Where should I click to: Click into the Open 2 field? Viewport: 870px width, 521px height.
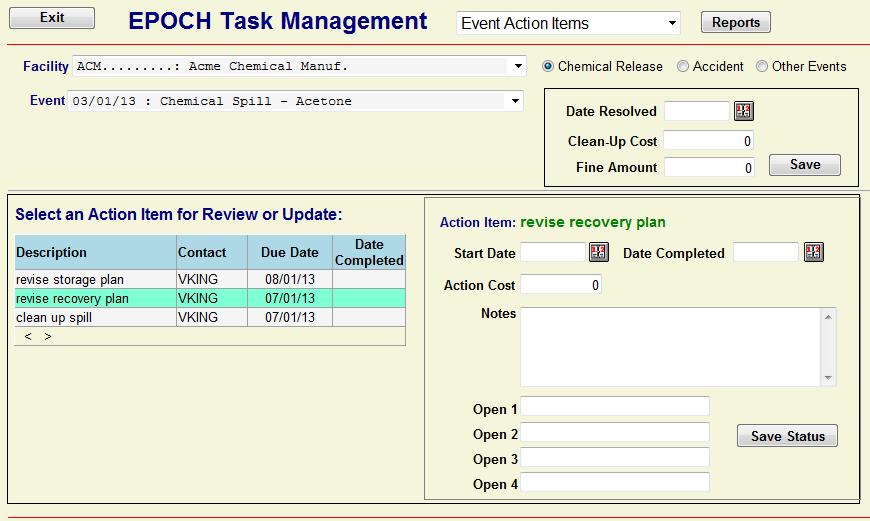(615, 432)
